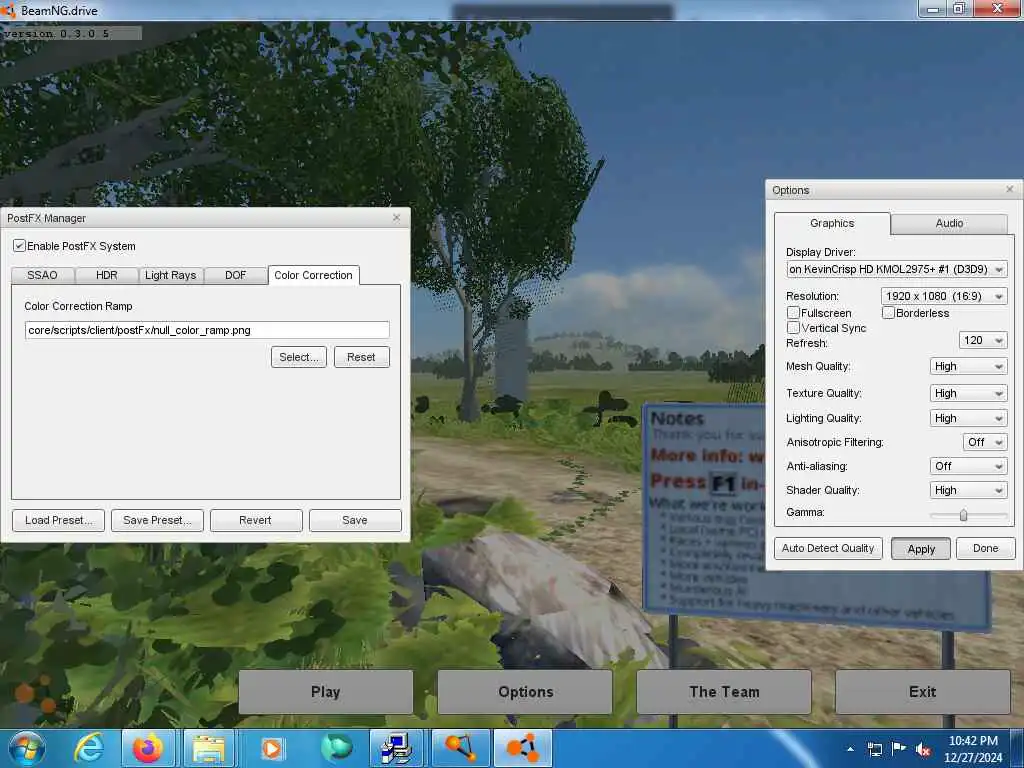Click the muted volume tray icon

tap(923, 749)
